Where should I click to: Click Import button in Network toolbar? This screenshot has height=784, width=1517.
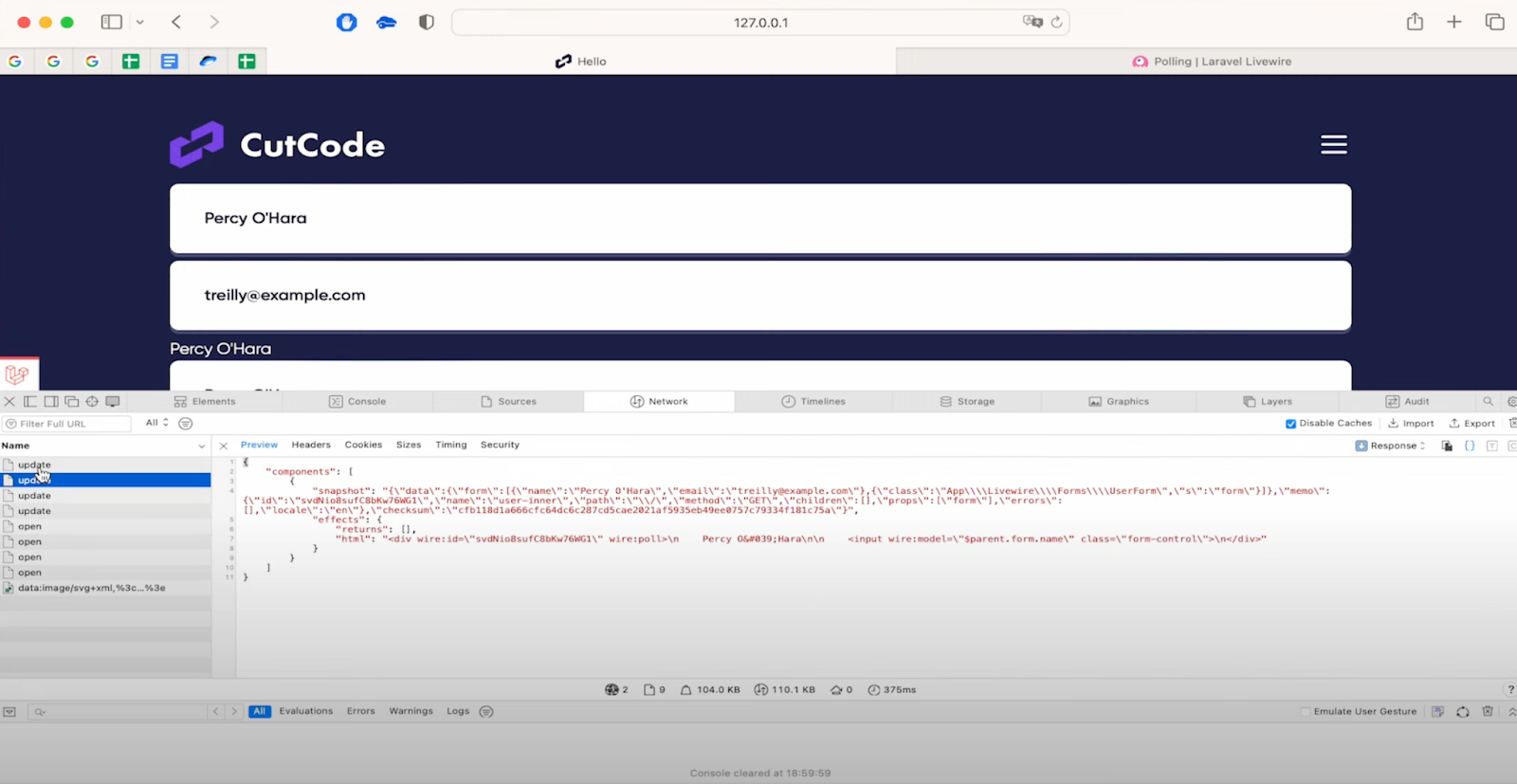coord(1411,424)
